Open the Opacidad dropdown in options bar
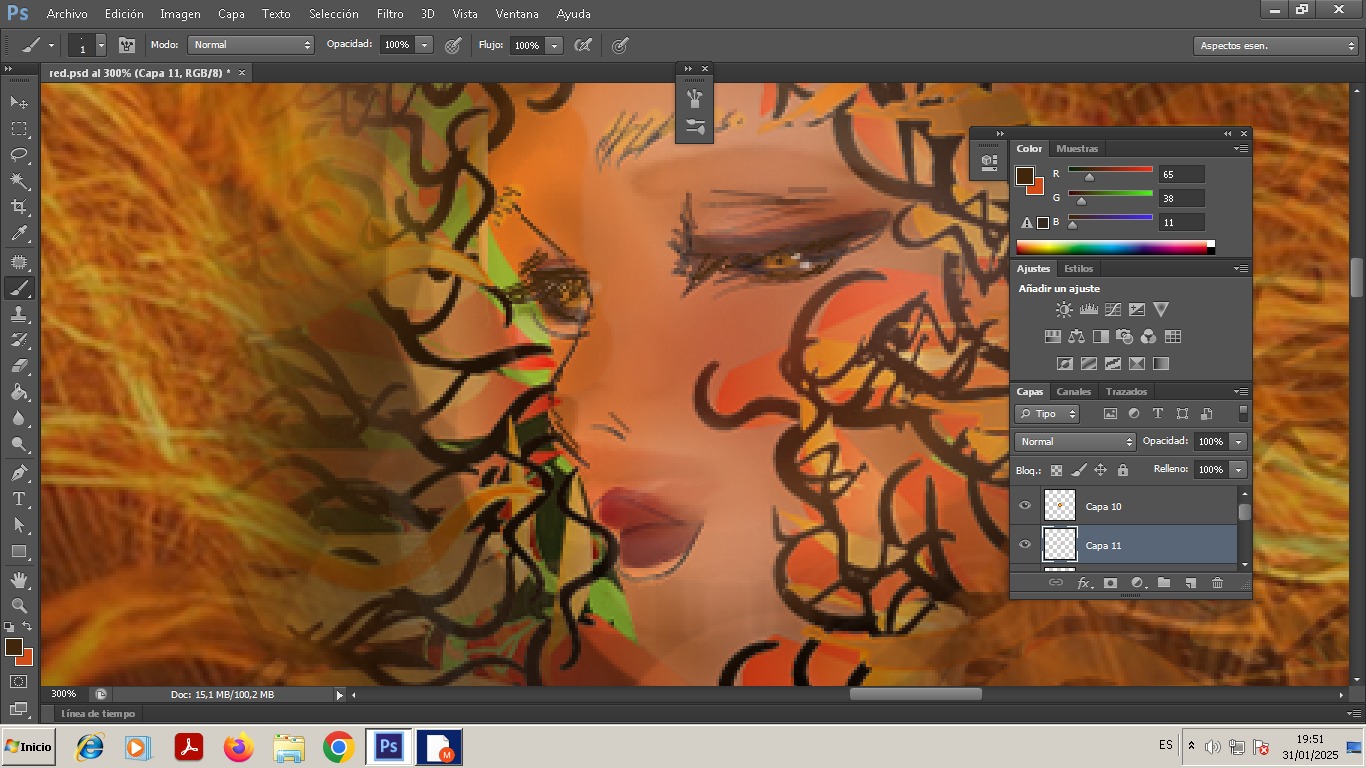 (424, 45)
